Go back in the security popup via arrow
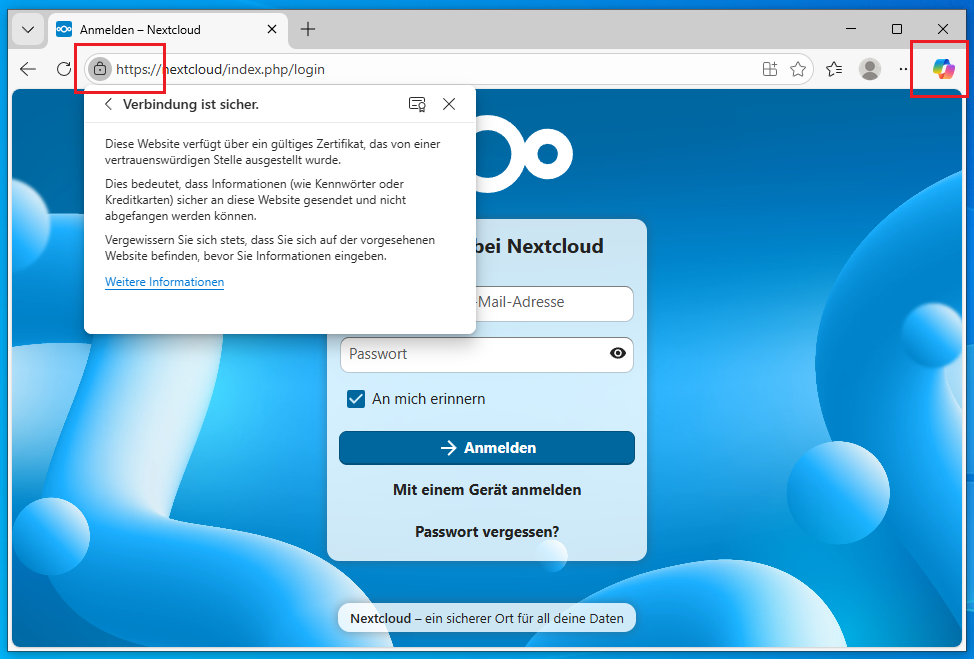 [x=108, y=104]
